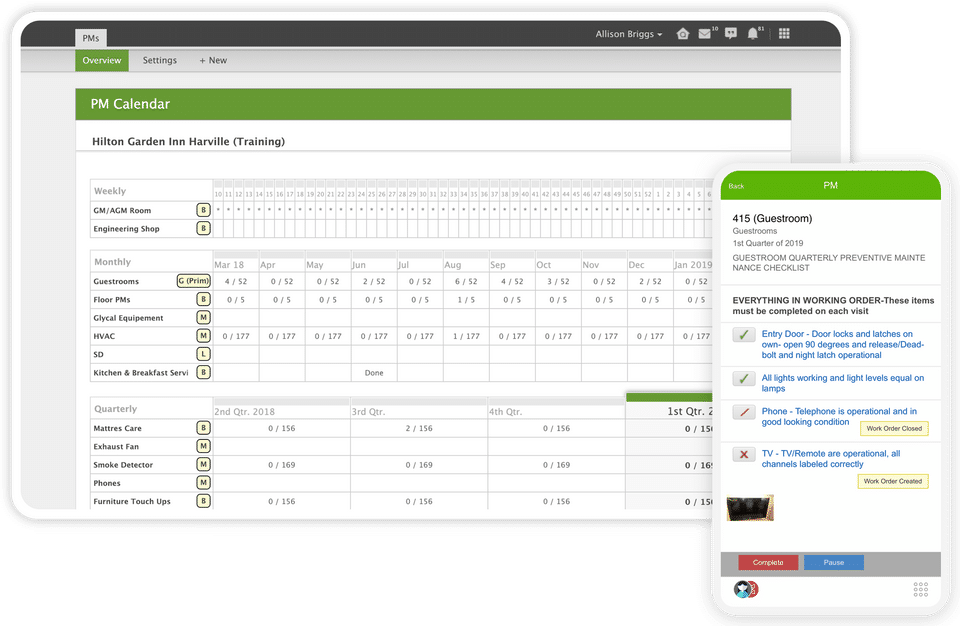The width and height of the screenshot is (960, 626).
Task: Click the B badge for Mattres Care
Action: tap(203, 428)
